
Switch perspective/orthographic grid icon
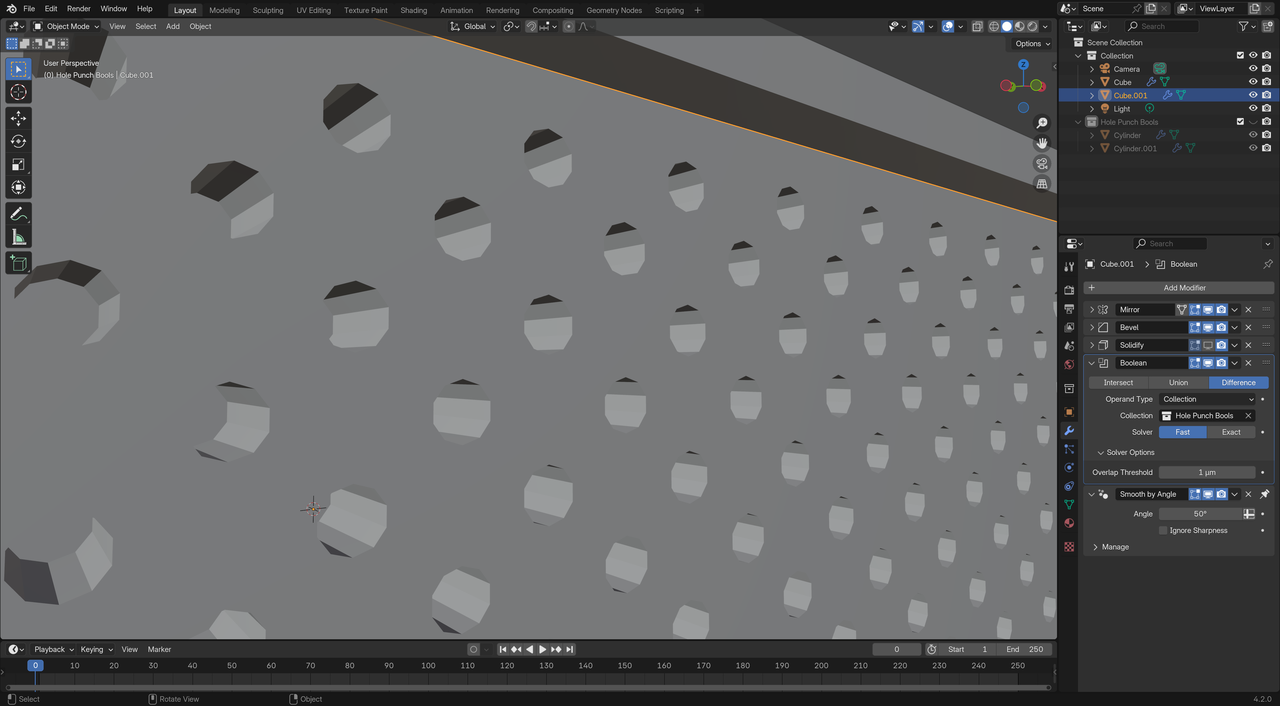point(1042,184)
